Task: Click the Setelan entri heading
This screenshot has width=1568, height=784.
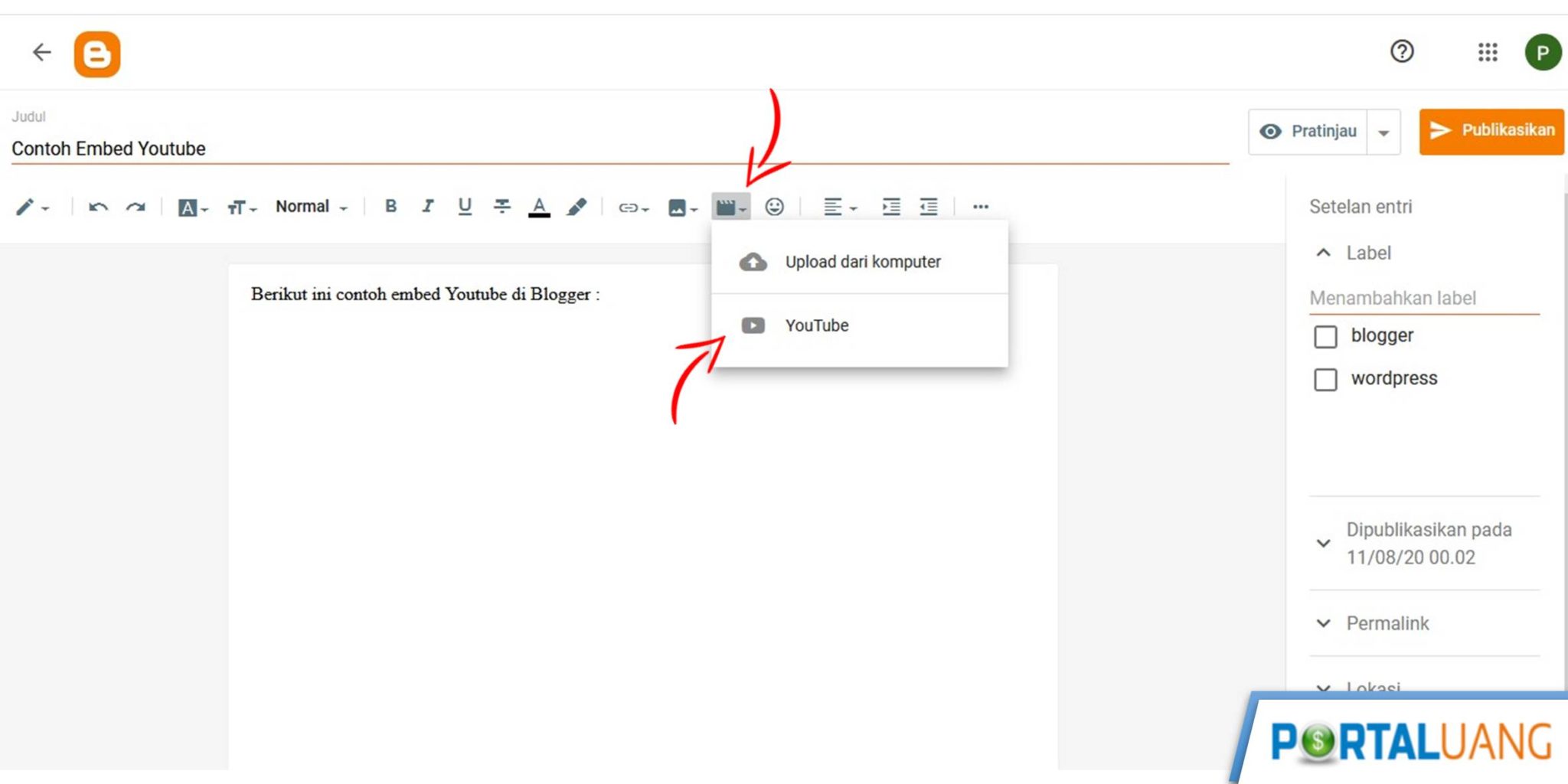Action: point(1361,207)
